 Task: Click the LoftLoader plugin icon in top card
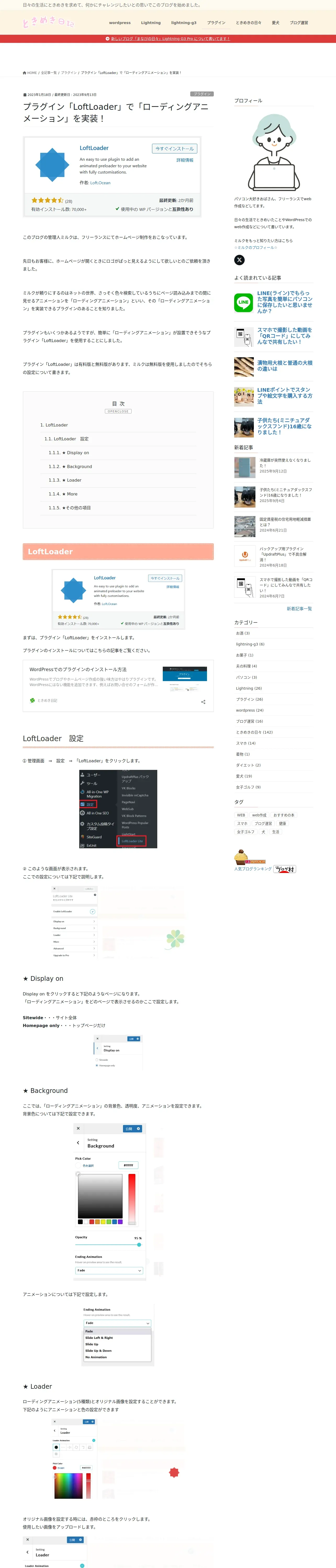[x=52, y=164]
